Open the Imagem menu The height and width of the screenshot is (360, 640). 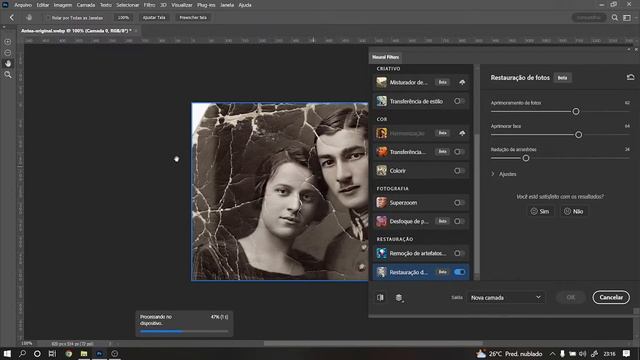click(x=63, y=5)
